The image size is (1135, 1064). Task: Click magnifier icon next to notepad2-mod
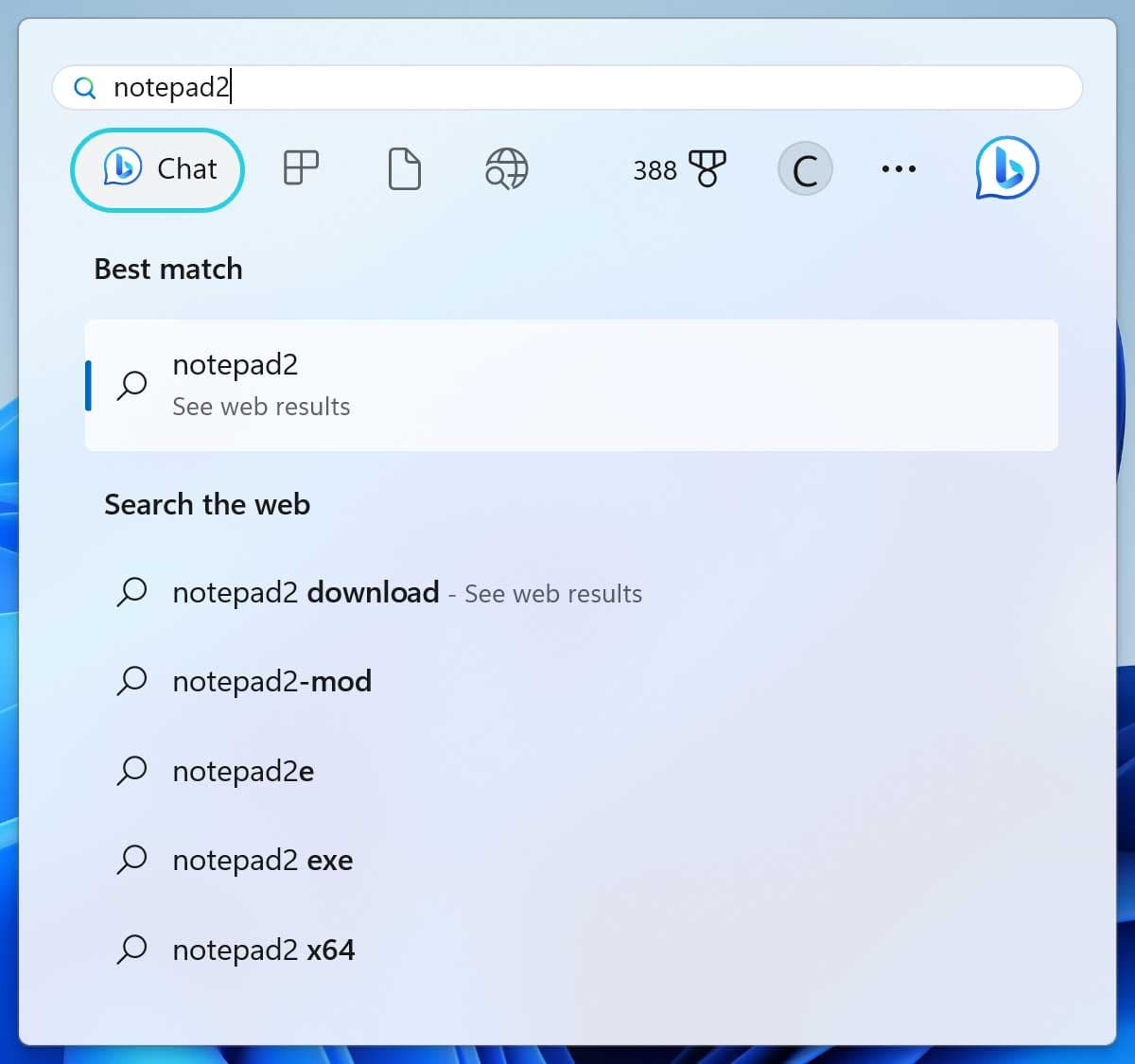point(132,681)
